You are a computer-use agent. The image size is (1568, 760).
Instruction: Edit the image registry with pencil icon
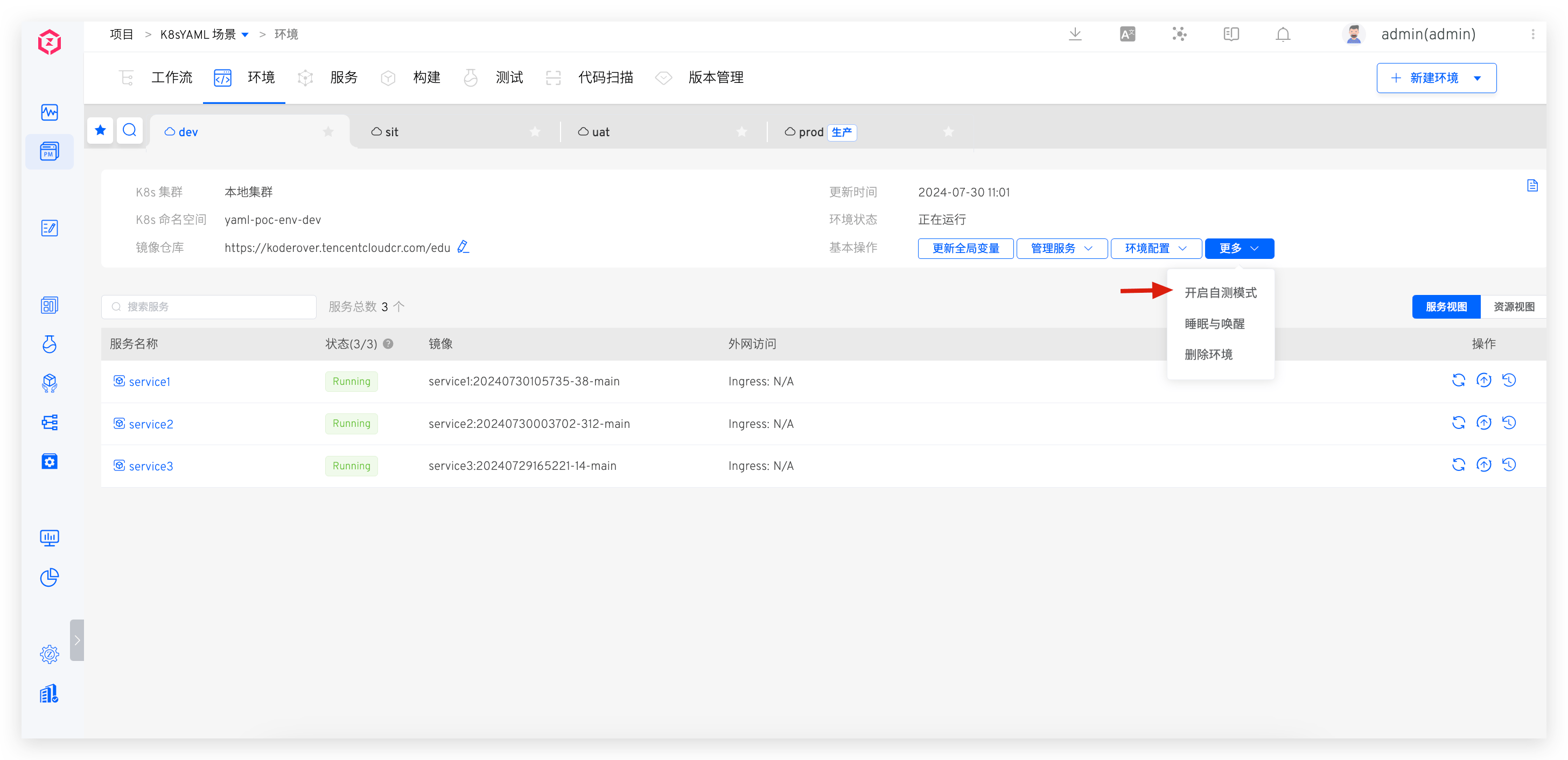(x=463, y=247)
